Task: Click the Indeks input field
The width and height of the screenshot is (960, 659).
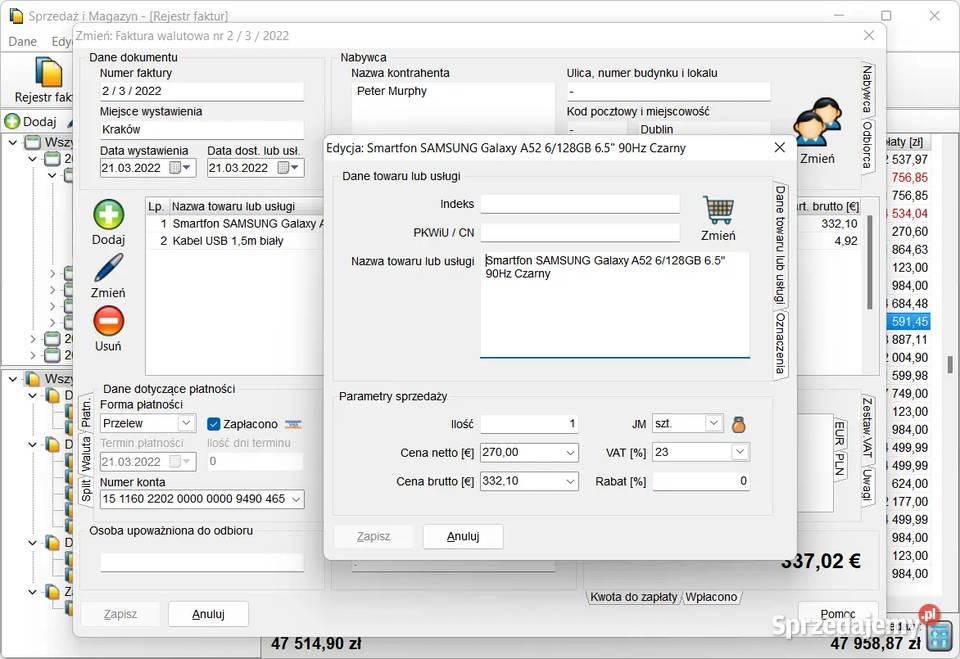Action: 579,204
